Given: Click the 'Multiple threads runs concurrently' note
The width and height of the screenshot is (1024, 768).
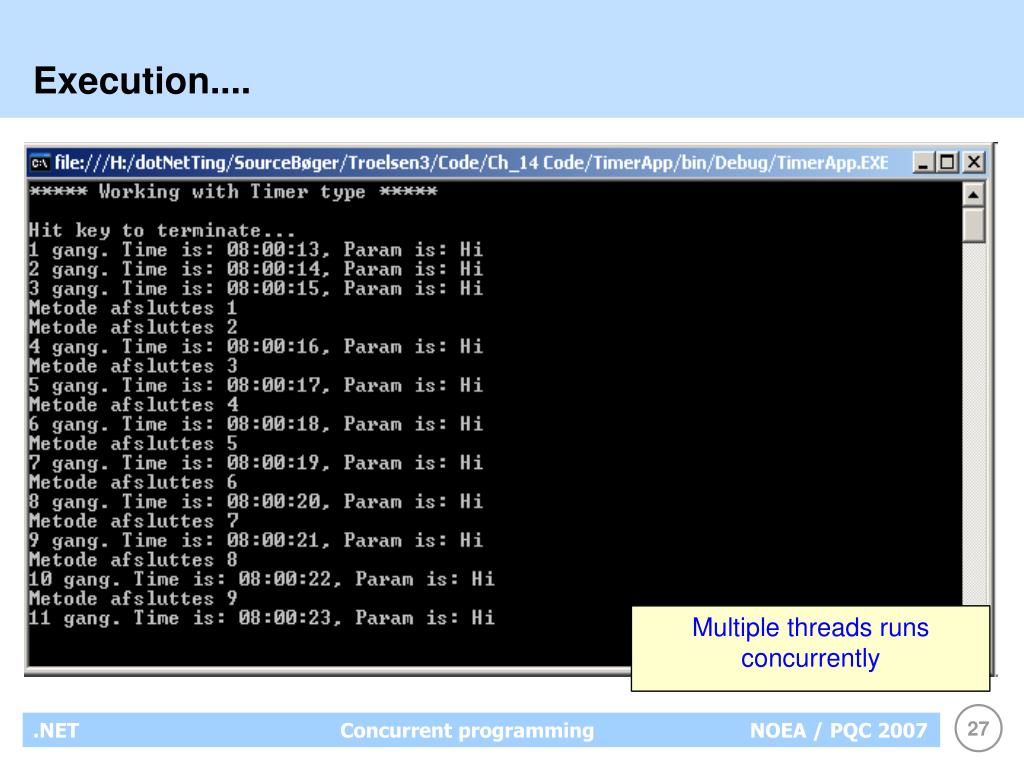Looking at the screenshot, I should 810,648.
